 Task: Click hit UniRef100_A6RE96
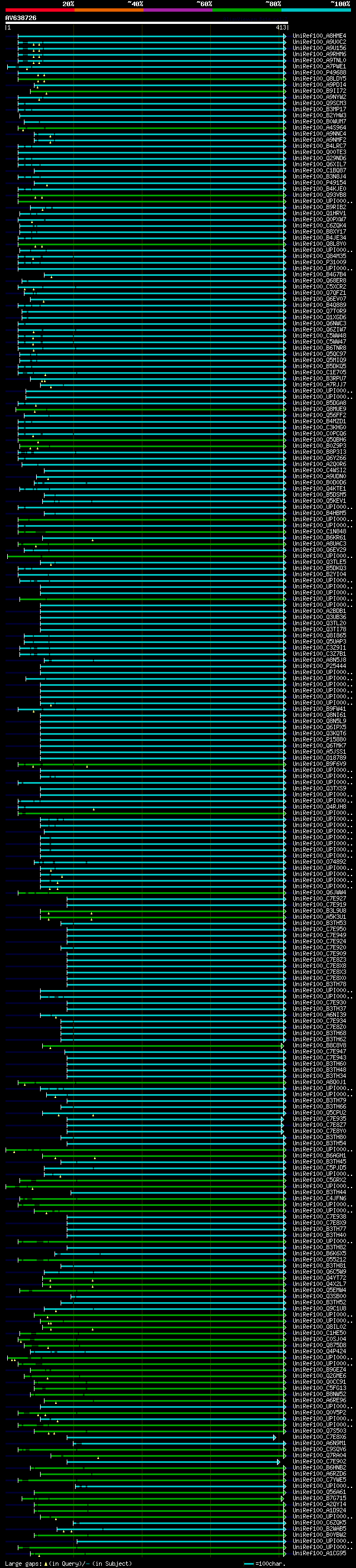(319, 1400)
